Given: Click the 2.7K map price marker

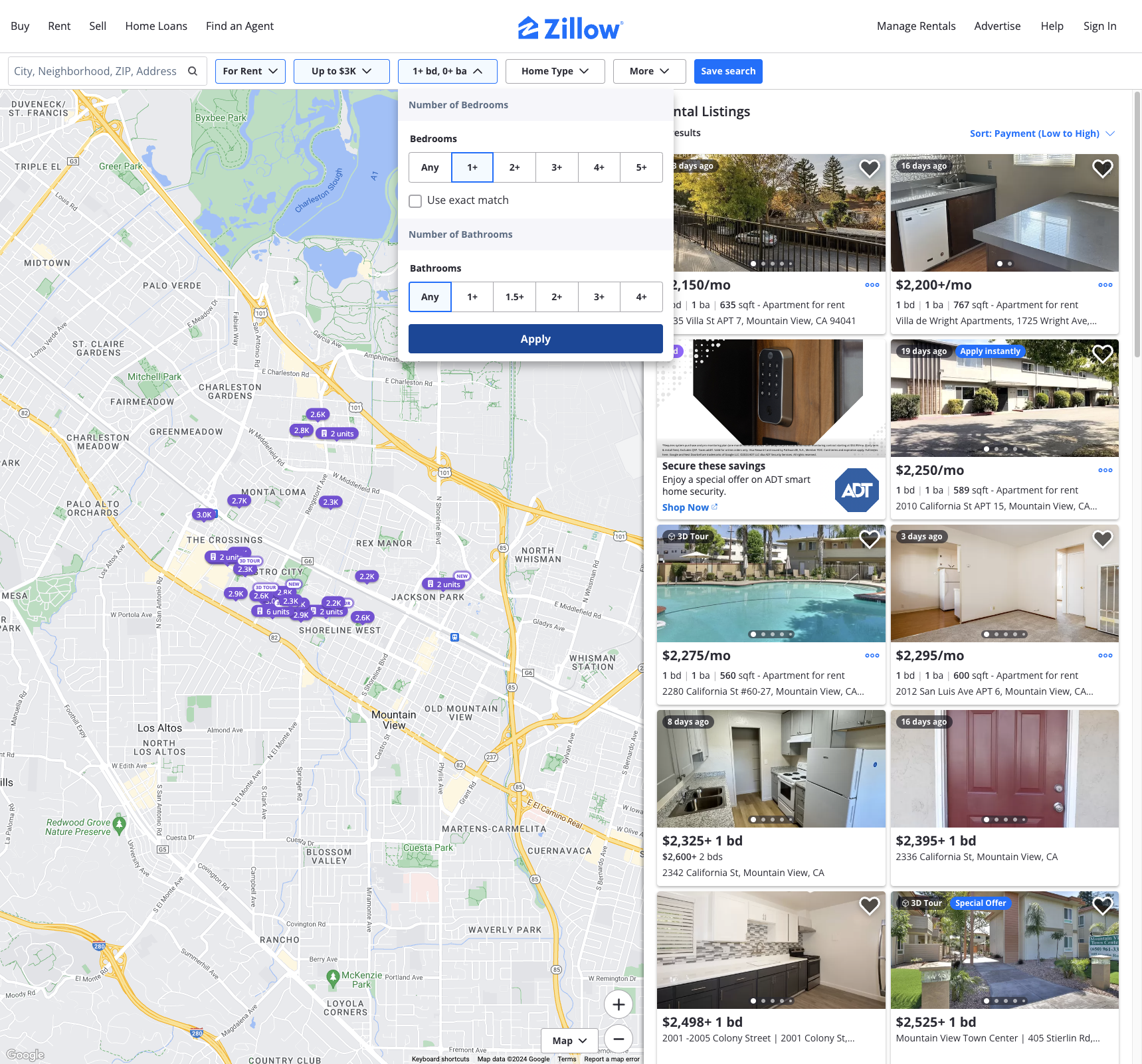Looking at the screenshot, I should [239, 501].
